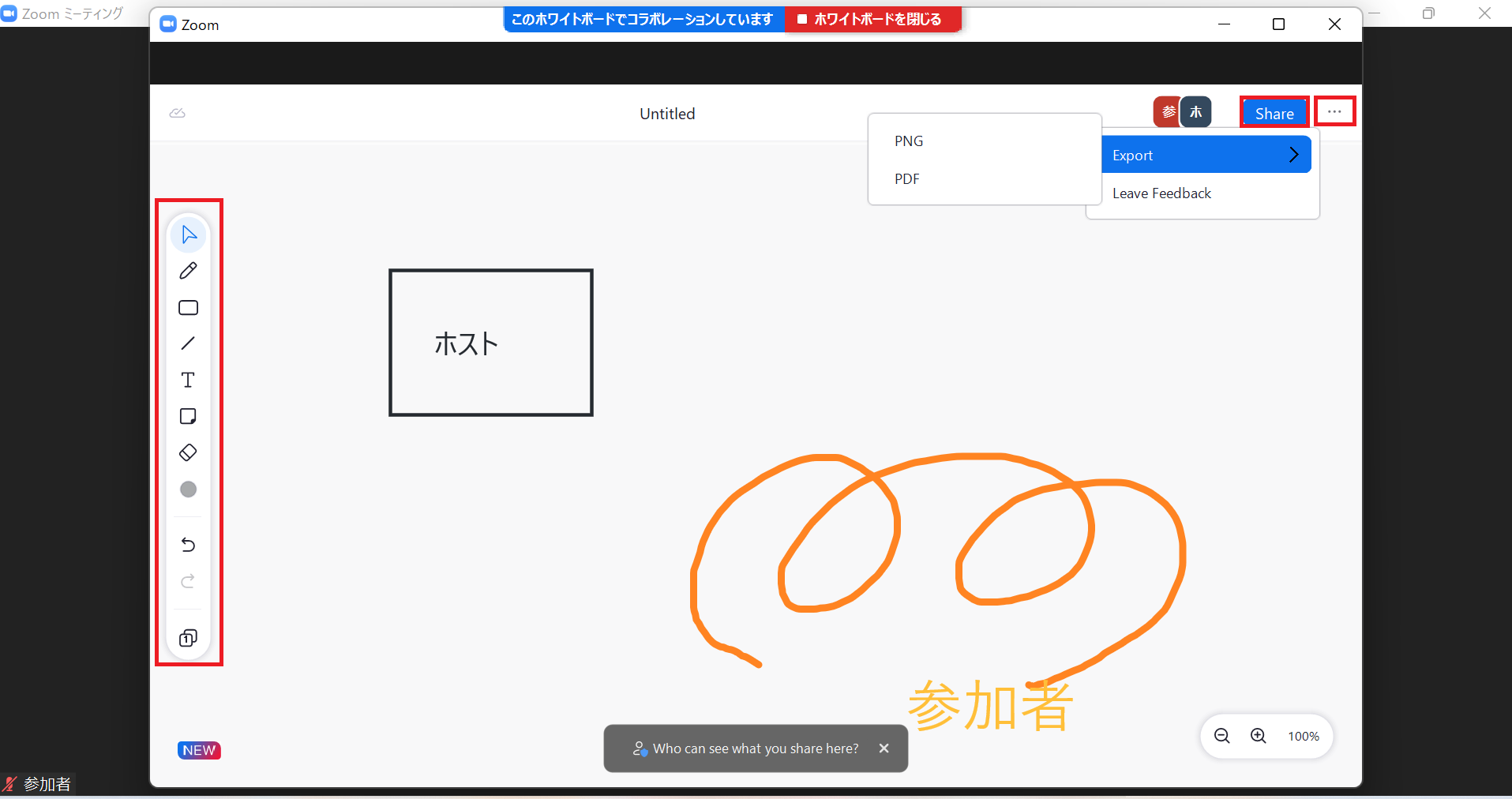
Task: Choose Leave Feedback option
Action: click(x=1161, y=193)
